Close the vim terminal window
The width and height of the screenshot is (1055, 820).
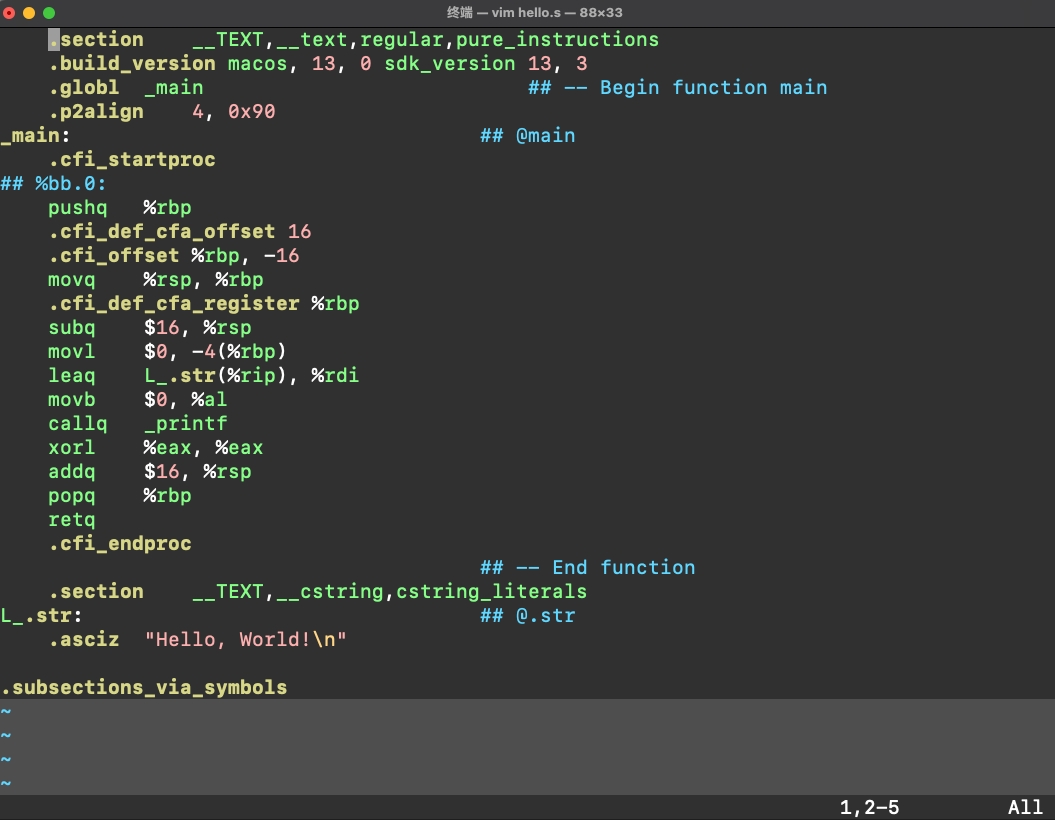(9, 13)
